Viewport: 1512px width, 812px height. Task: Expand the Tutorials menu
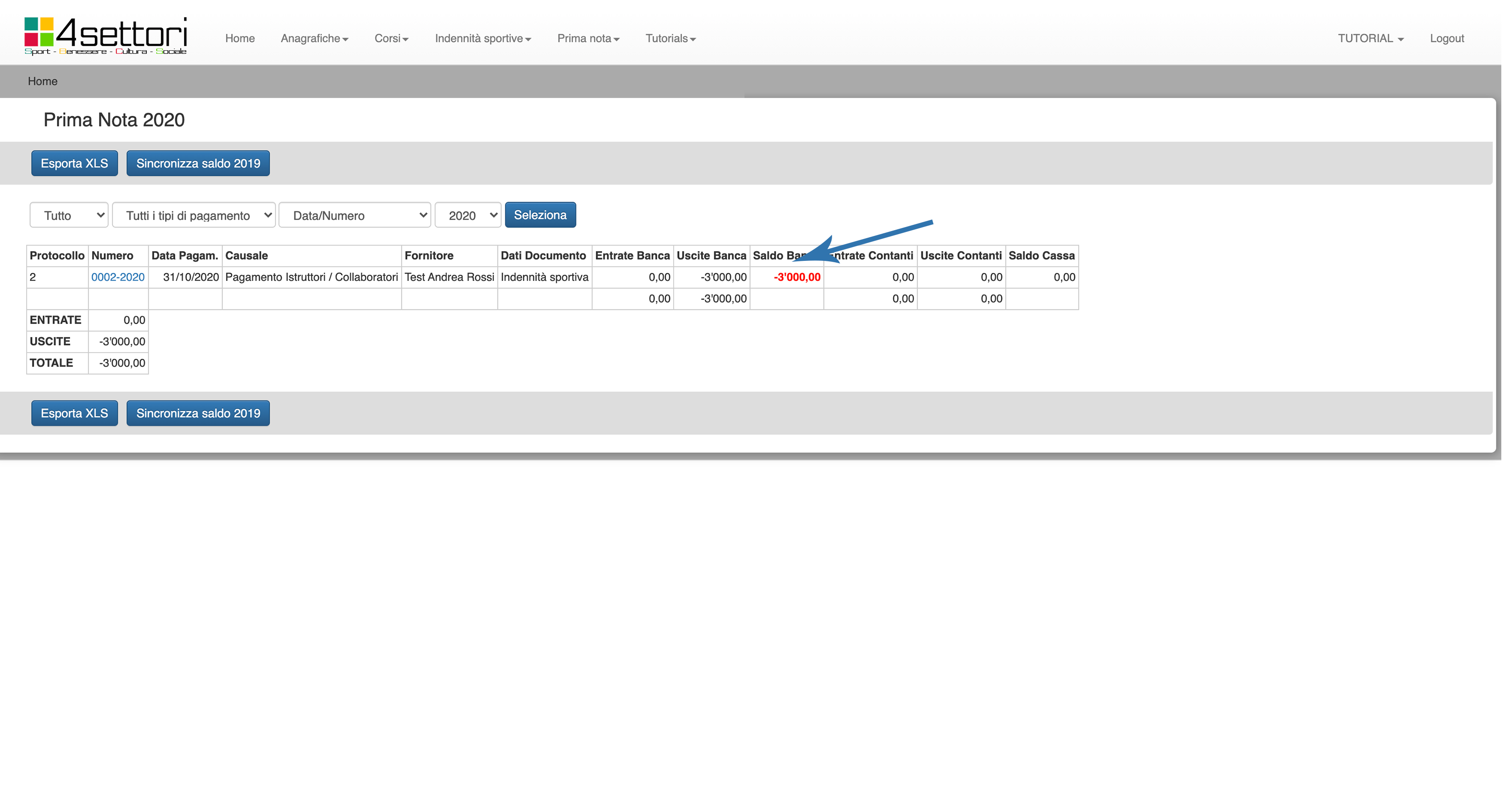[670, 39]
